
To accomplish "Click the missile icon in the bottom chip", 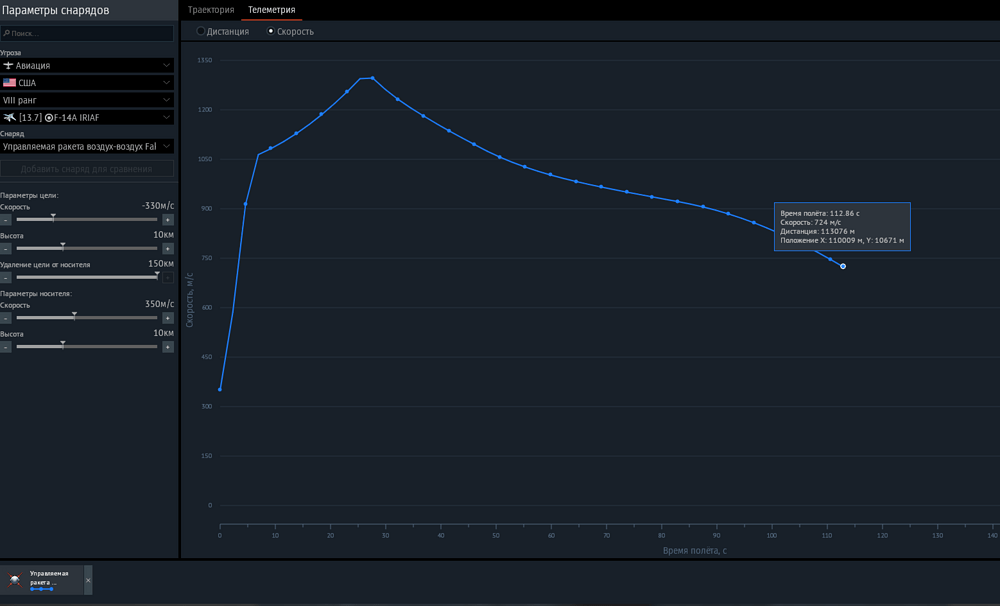I will (15, 579).
